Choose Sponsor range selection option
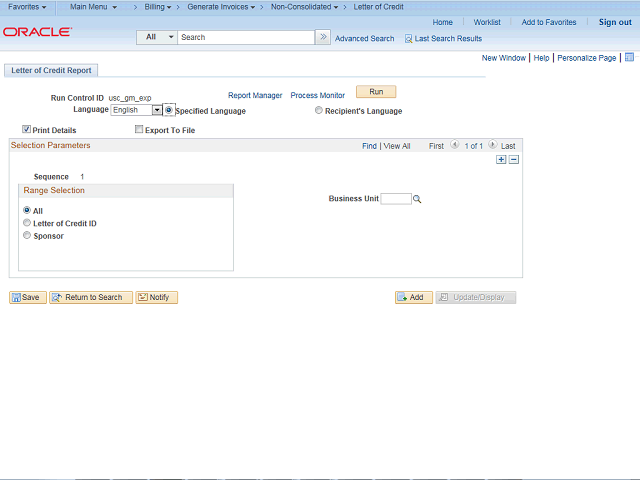Image resolution: width=640 pixels, height=480 pixels. point(27,236)
